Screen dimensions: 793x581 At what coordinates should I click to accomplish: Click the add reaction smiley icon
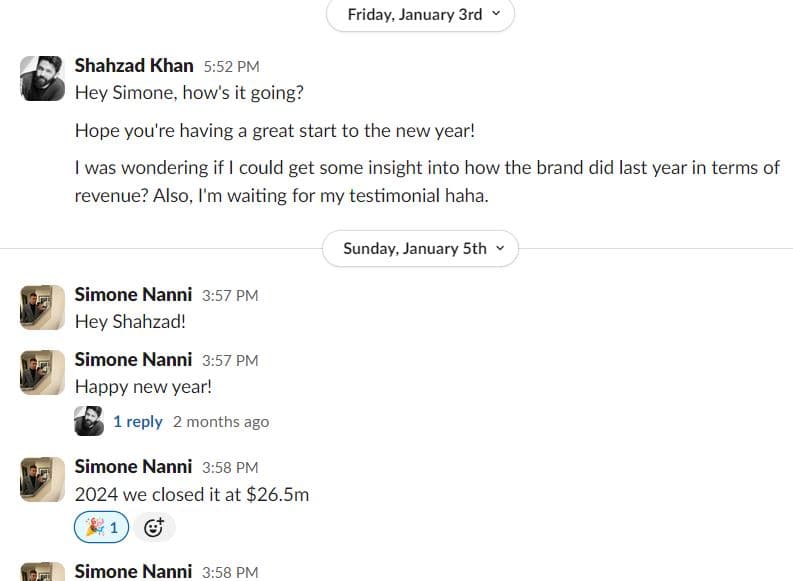point(154,528)
